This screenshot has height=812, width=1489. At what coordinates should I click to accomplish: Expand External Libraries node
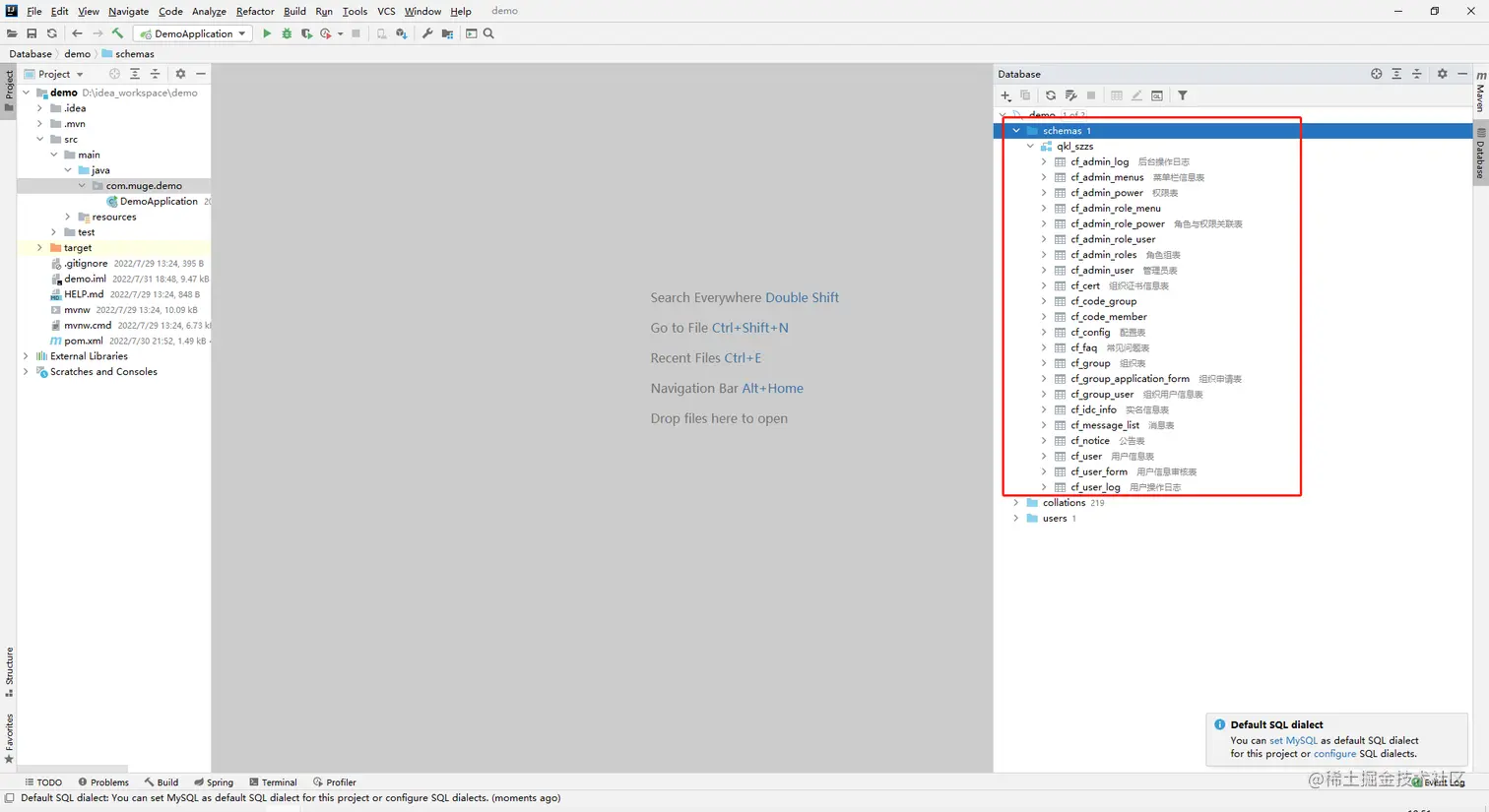point(27,356)
